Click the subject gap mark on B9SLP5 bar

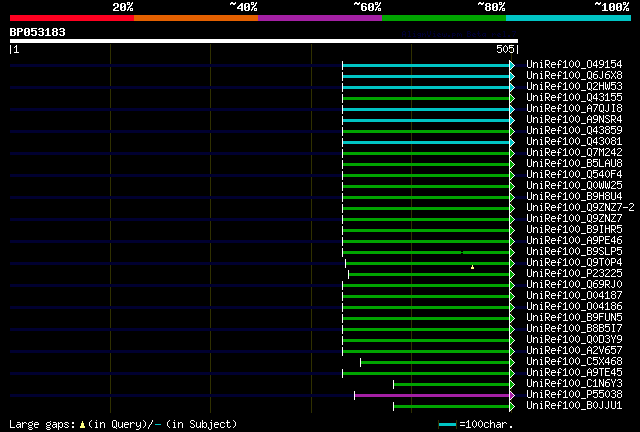(x=462, y=253)
